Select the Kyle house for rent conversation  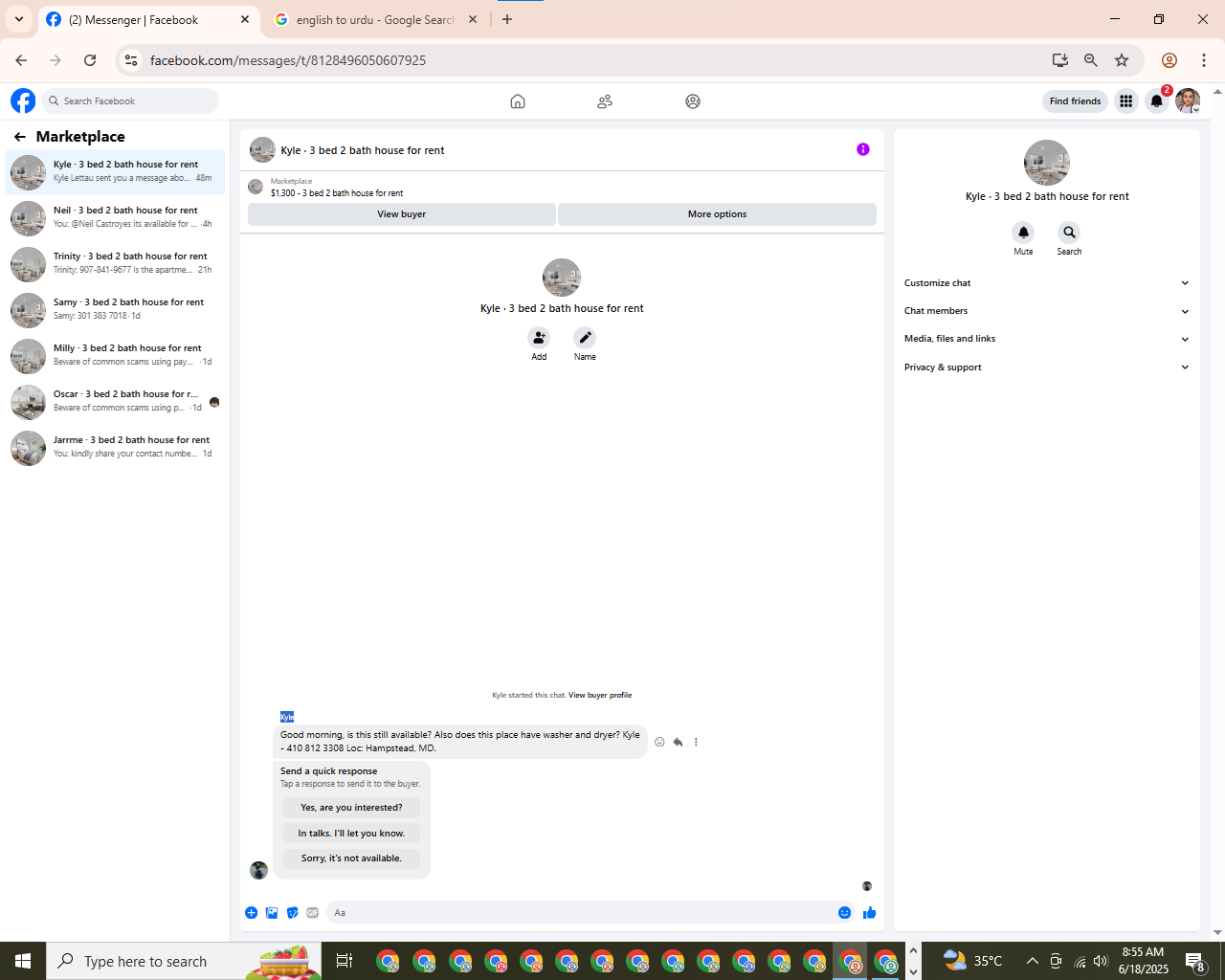click(115, 172)
